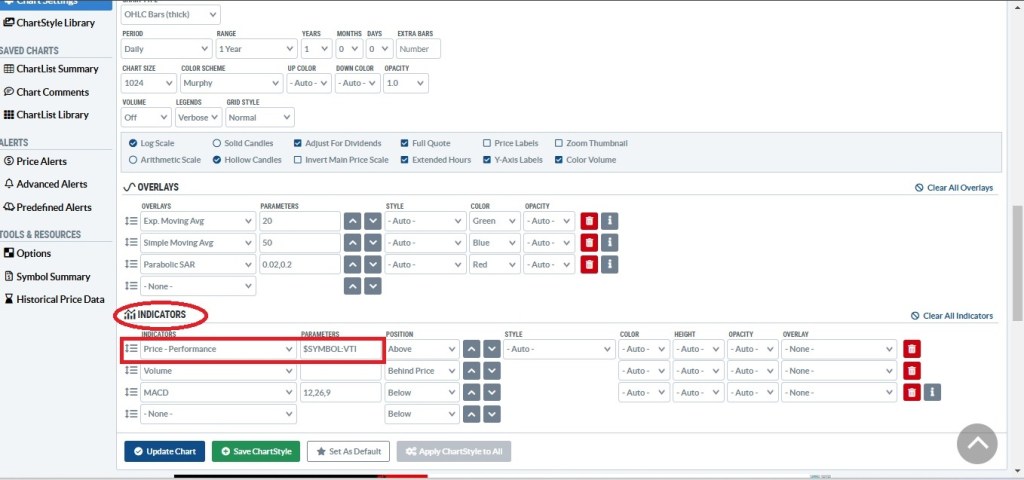Delete the MACD indicator row
The image size is (1024, 480).
(x=911, y=392)
